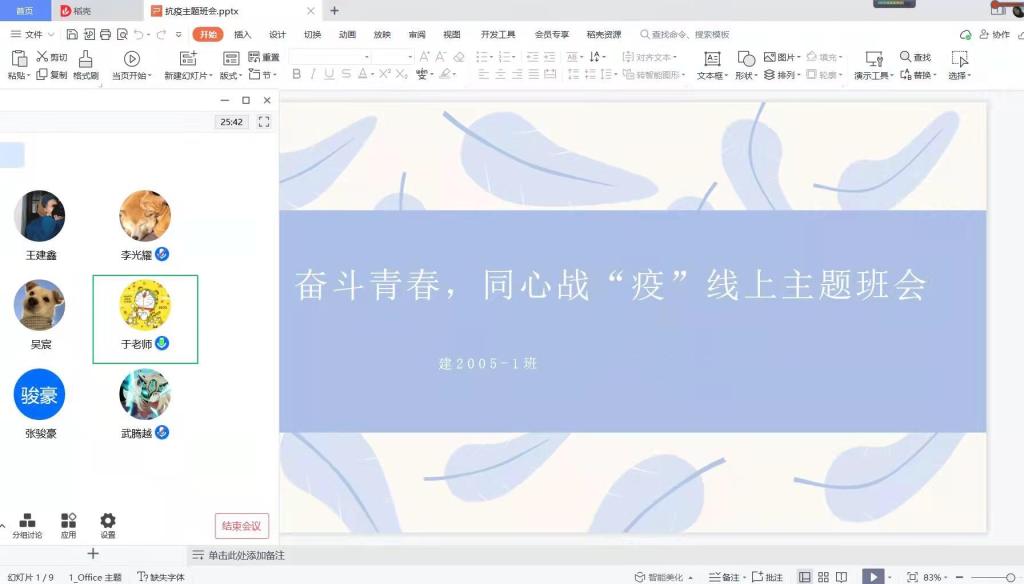Click the End Meeting (结束会议) button

point(242,526)
